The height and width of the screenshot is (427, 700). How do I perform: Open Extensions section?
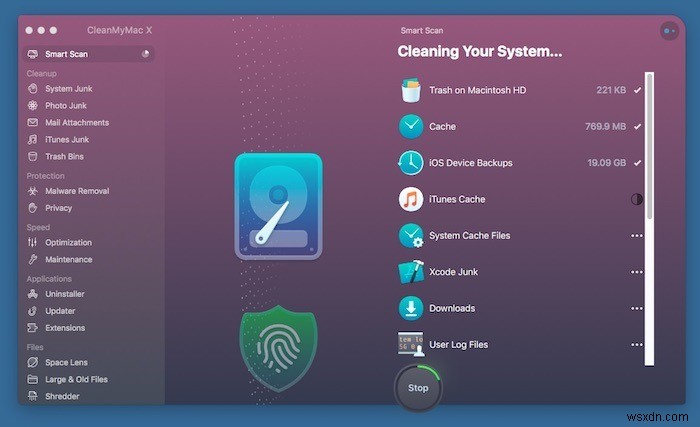65,327
